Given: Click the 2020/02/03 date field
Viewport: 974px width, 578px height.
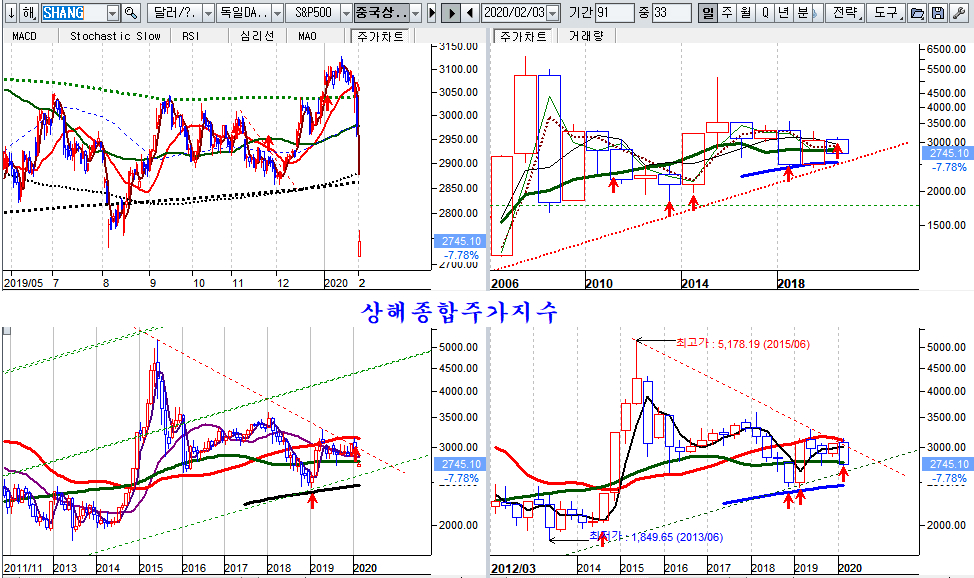Looking at the screenshot, I should tap(514, 12).
